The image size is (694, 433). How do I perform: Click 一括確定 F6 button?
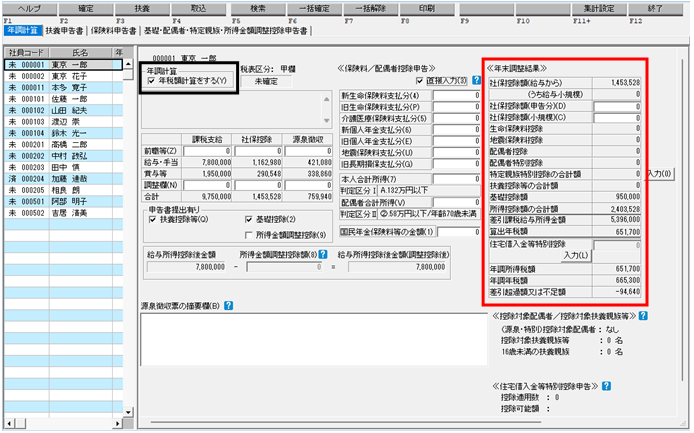(x=315, y=9)
